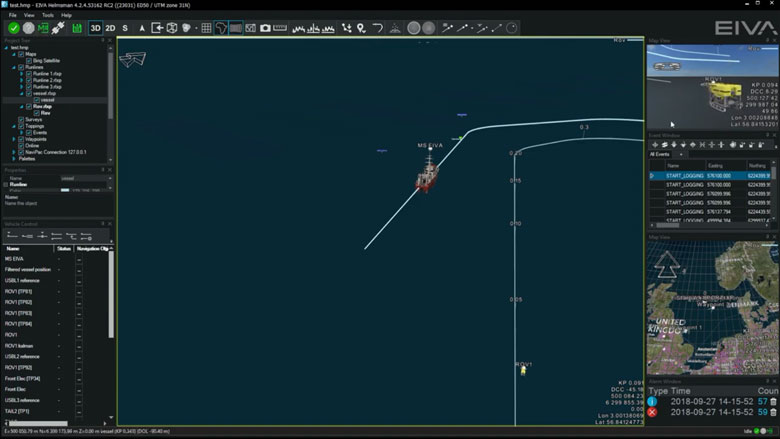This screenshot has width=780, height=439.
Task: Delete the error alarm with trash icon
Action: click(774, 412)
